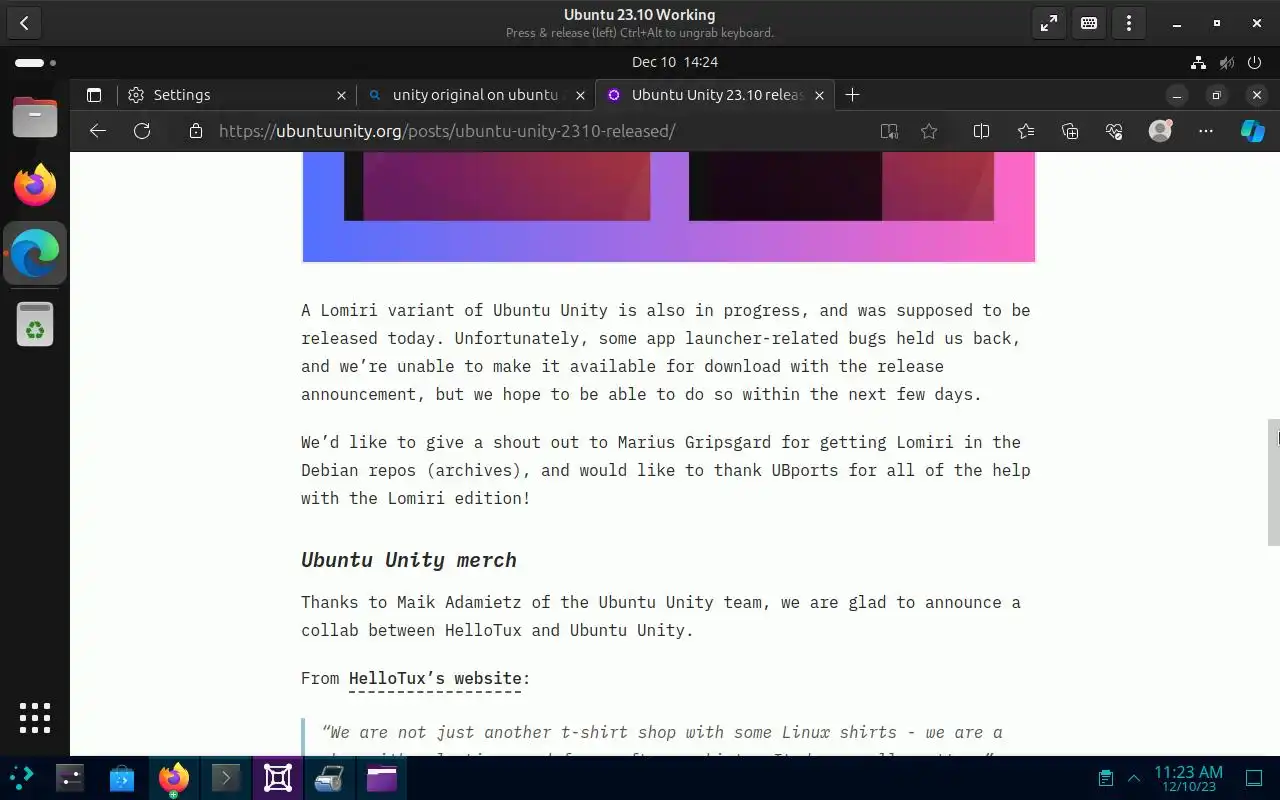Open a new browser tab
The height and width of the screenshot is (800, 1280).
[x=852, y=95]
